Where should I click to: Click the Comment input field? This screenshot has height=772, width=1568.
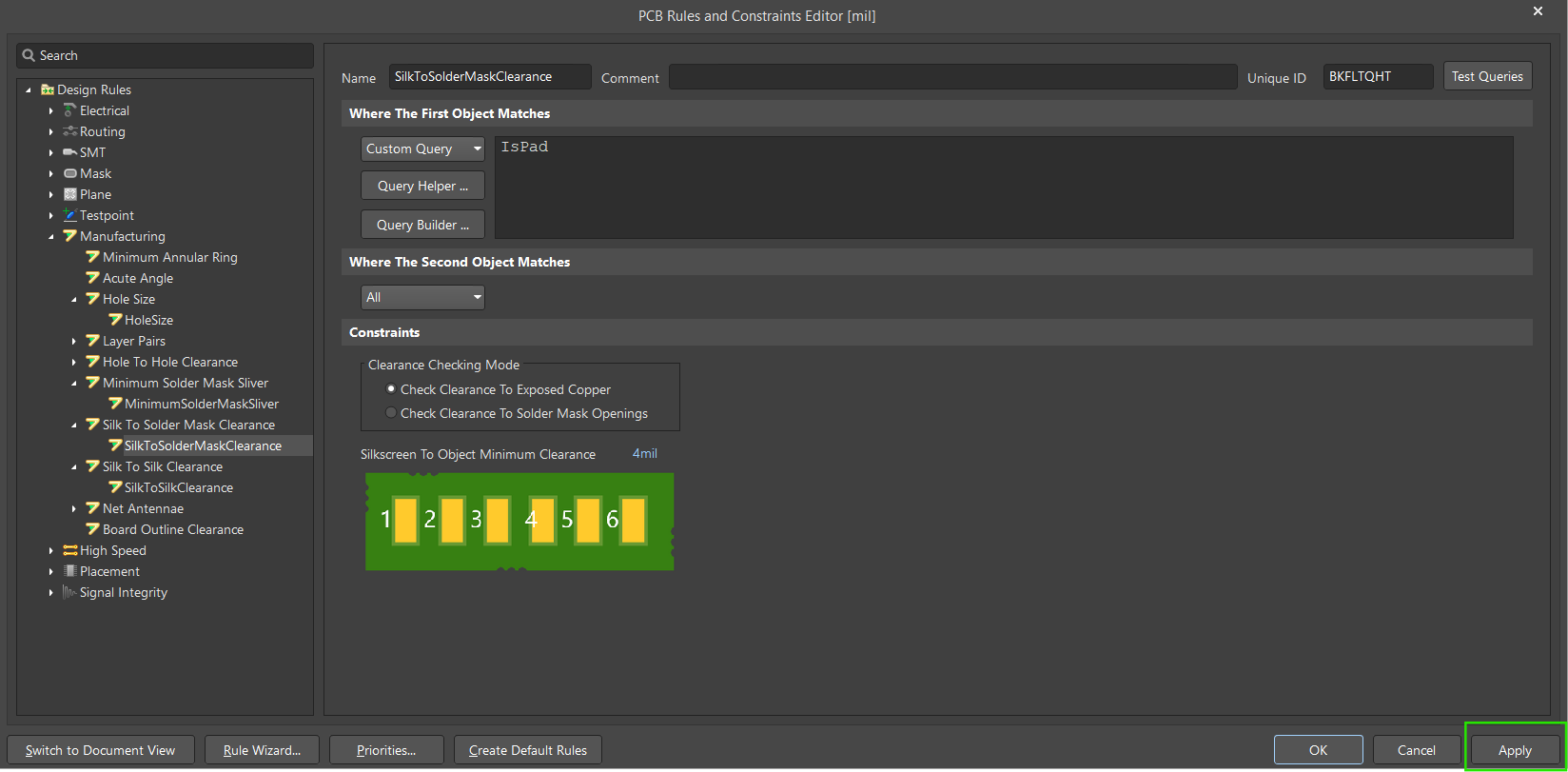pyautogui.click(x=953, y=77)
